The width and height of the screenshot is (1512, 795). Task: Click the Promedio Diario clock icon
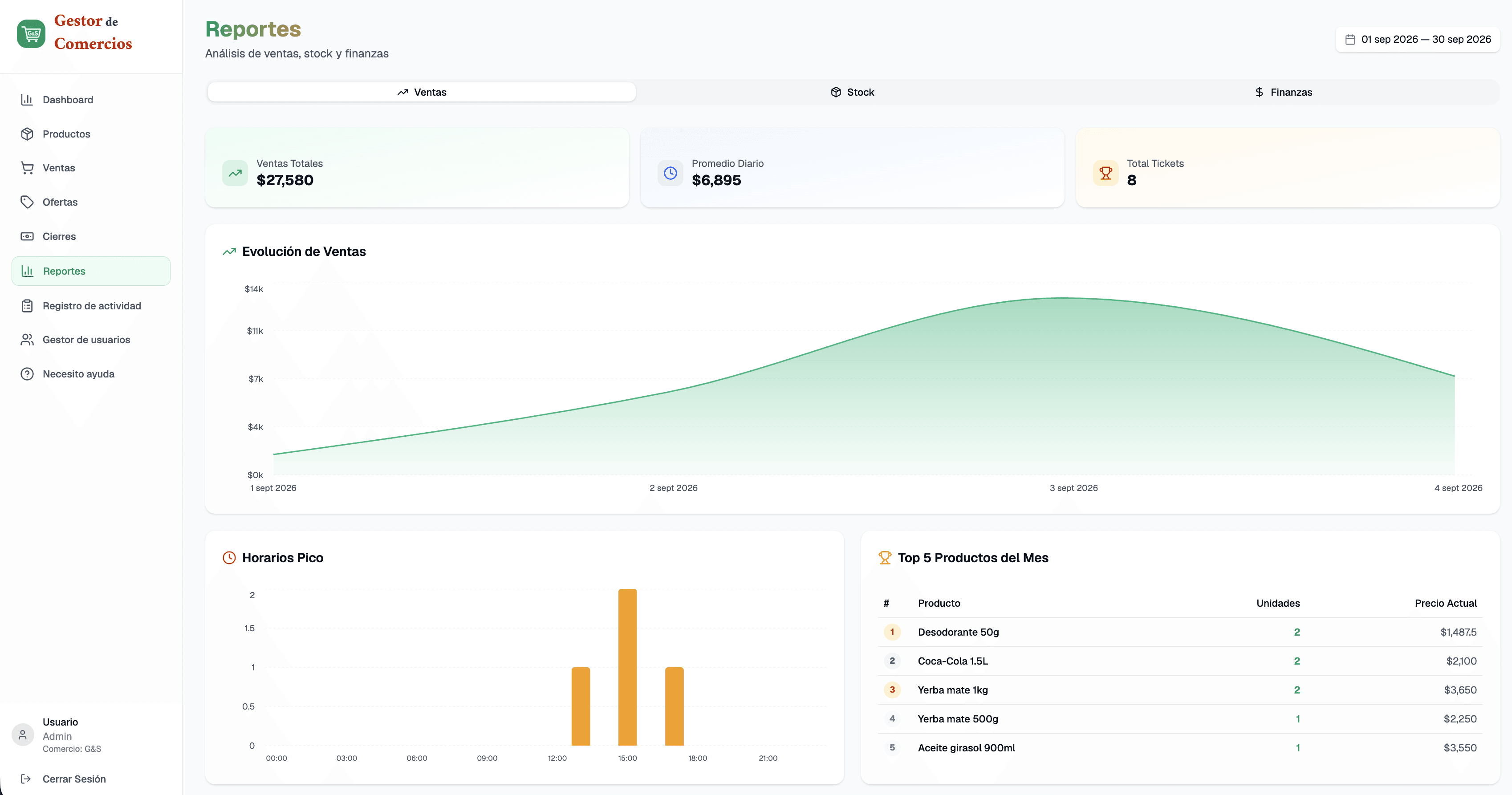(671, 173)
